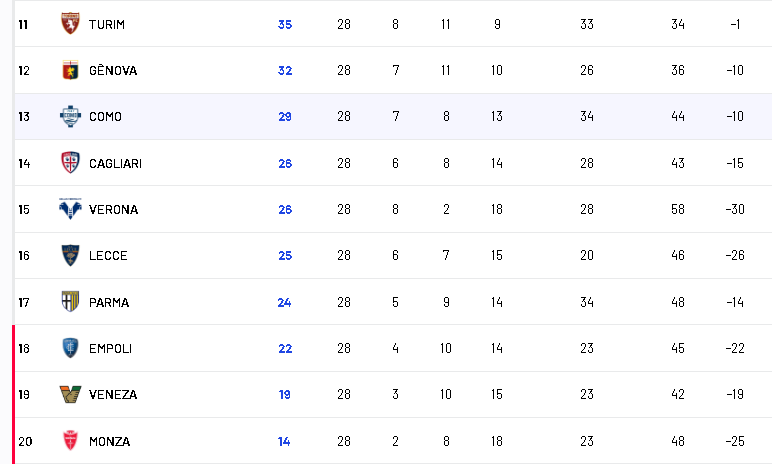The height and width of the screenshot is (464, 772).
Task: Click the Turim club crest icon
Action: (69, 23)
